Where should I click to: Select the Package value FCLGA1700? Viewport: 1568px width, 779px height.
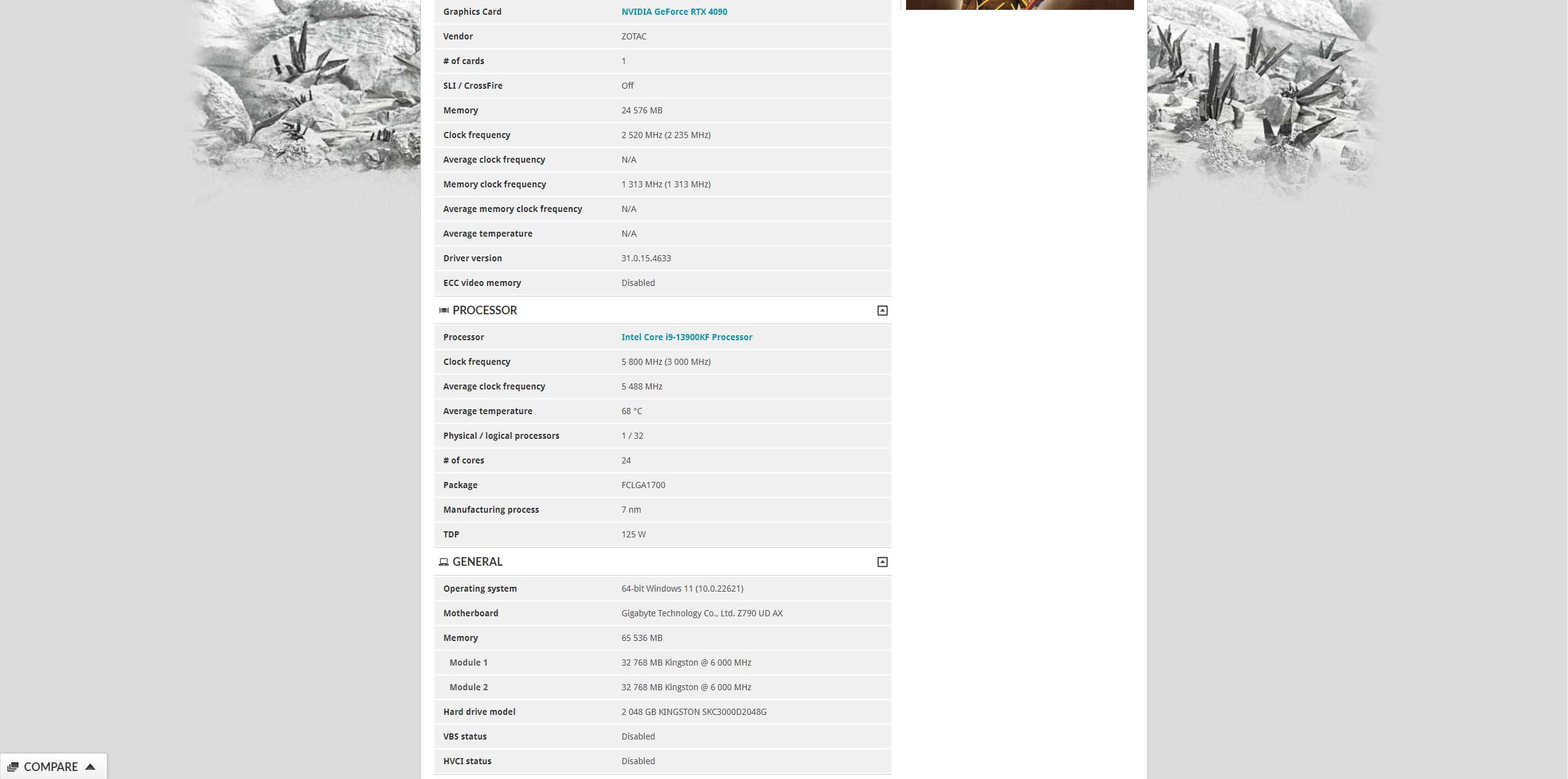click(643, 485)
